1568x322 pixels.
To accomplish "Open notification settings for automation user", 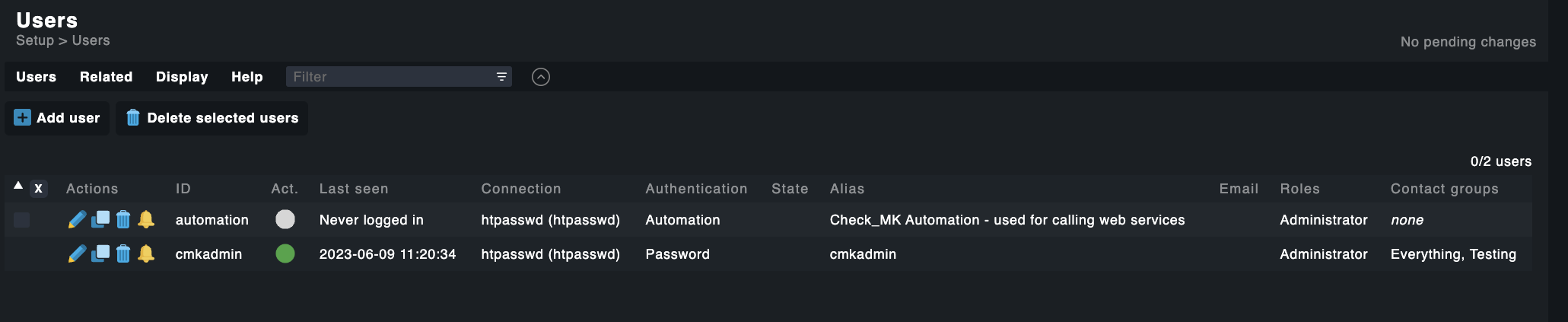I will pos(146,220).
